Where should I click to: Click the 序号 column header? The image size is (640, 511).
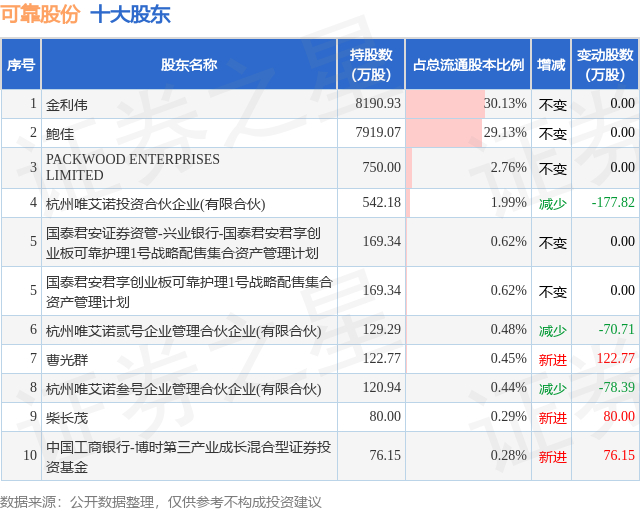(x=21, y=65)
